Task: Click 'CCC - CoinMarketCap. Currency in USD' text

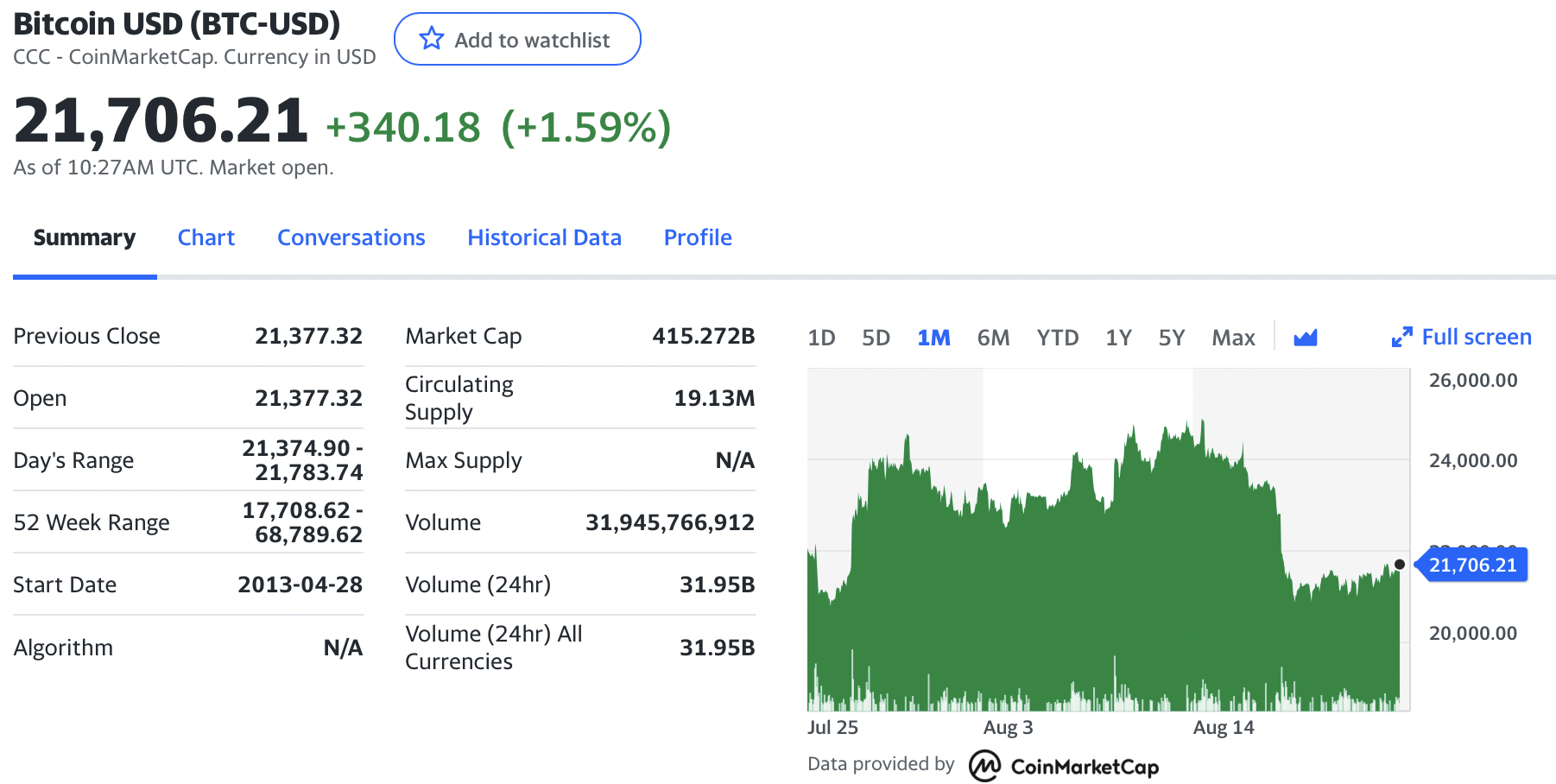Action: pyautogui.click(x=195, y=57)
